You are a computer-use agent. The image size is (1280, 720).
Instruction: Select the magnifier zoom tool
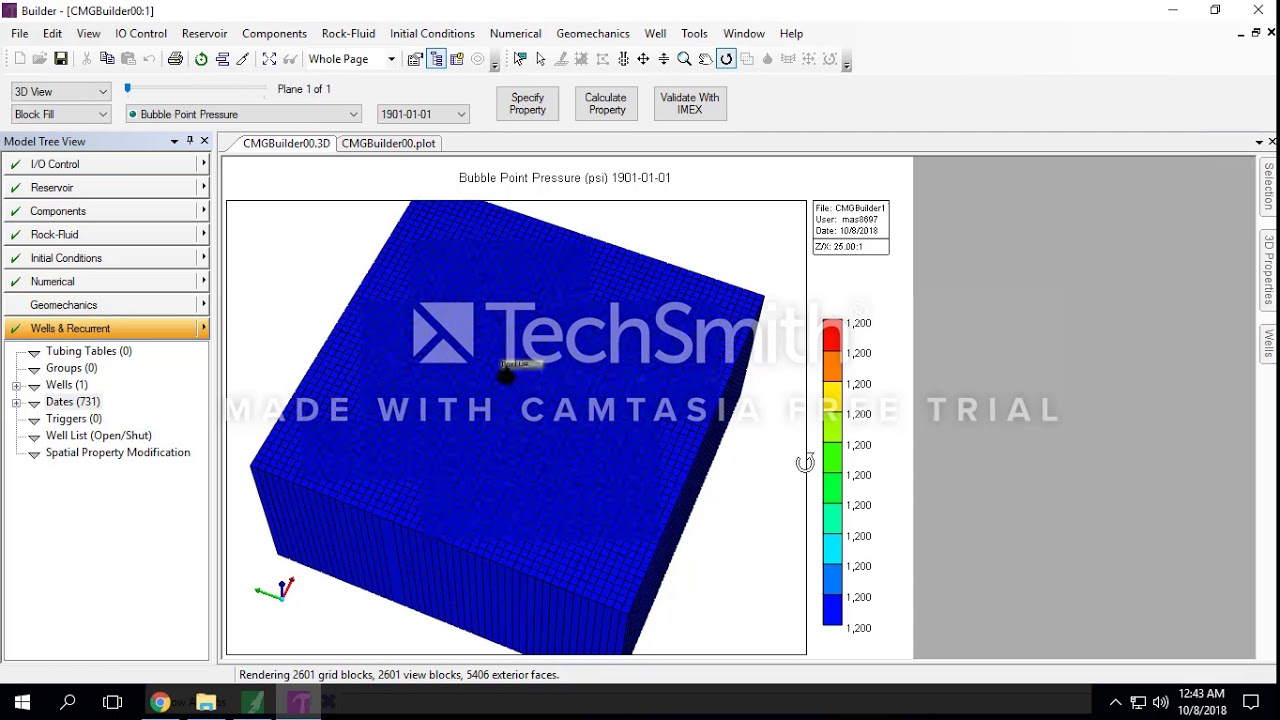pos(684,59)
